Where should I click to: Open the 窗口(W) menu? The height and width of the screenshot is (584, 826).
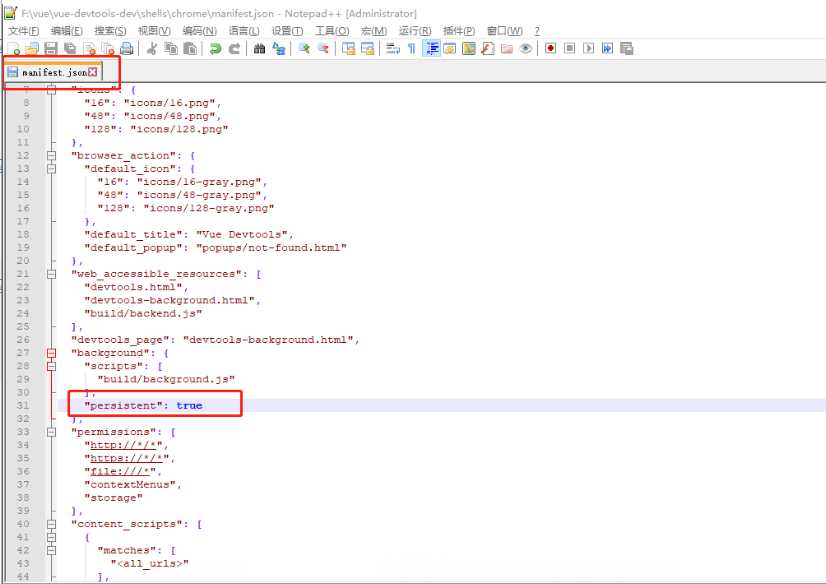(505, 31)
